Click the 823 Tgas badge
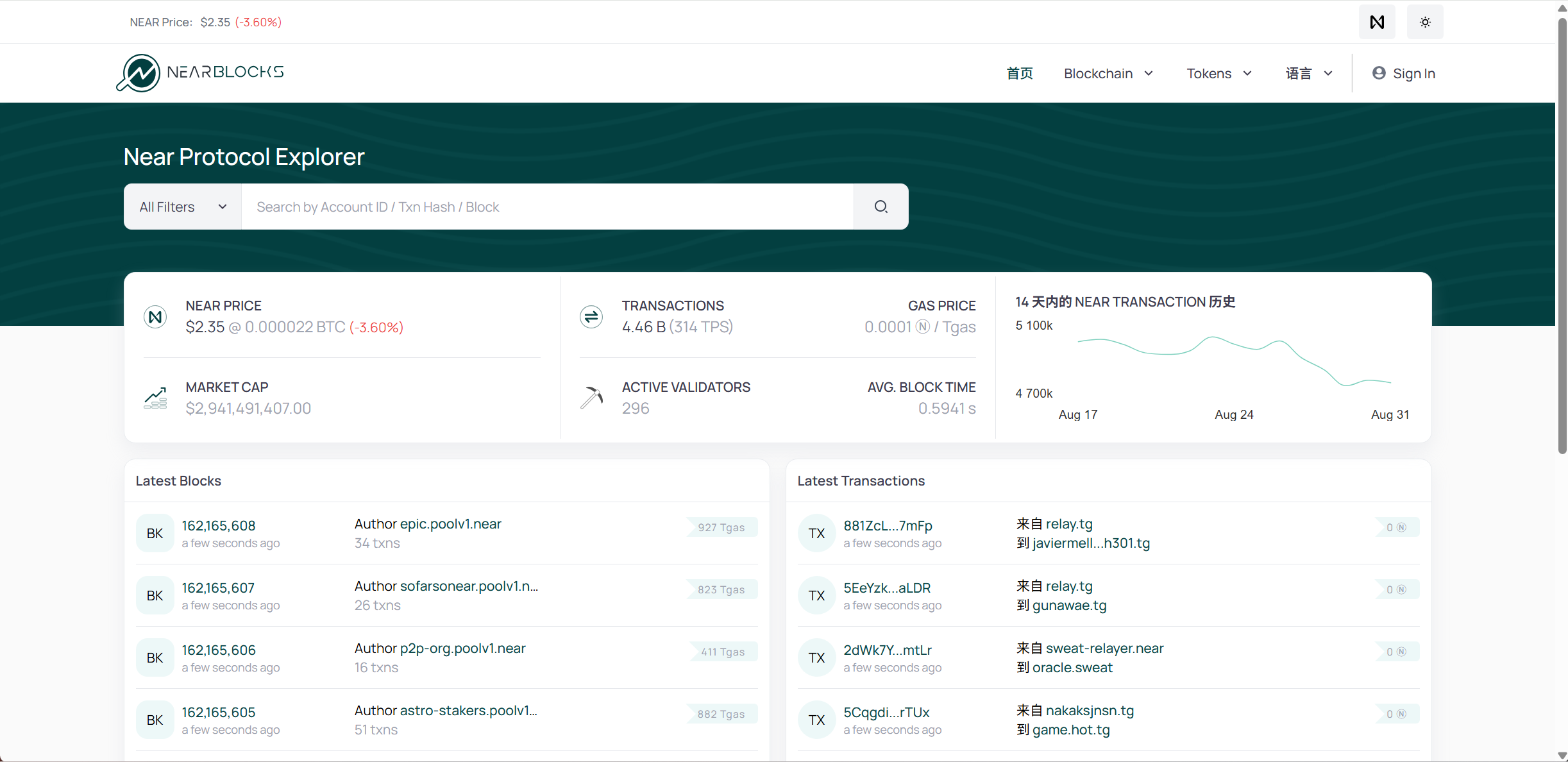 pos(721,589)
